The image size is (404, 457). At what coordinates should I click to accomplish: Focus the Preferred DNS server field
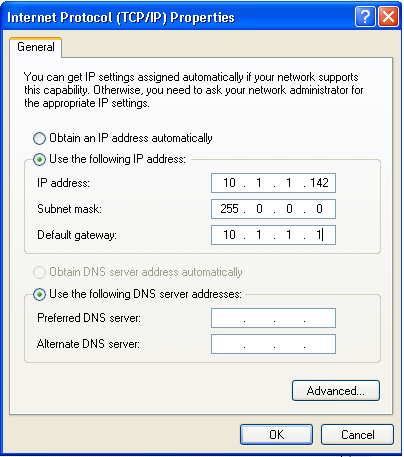pyautogui.click(x=273, y=318)
